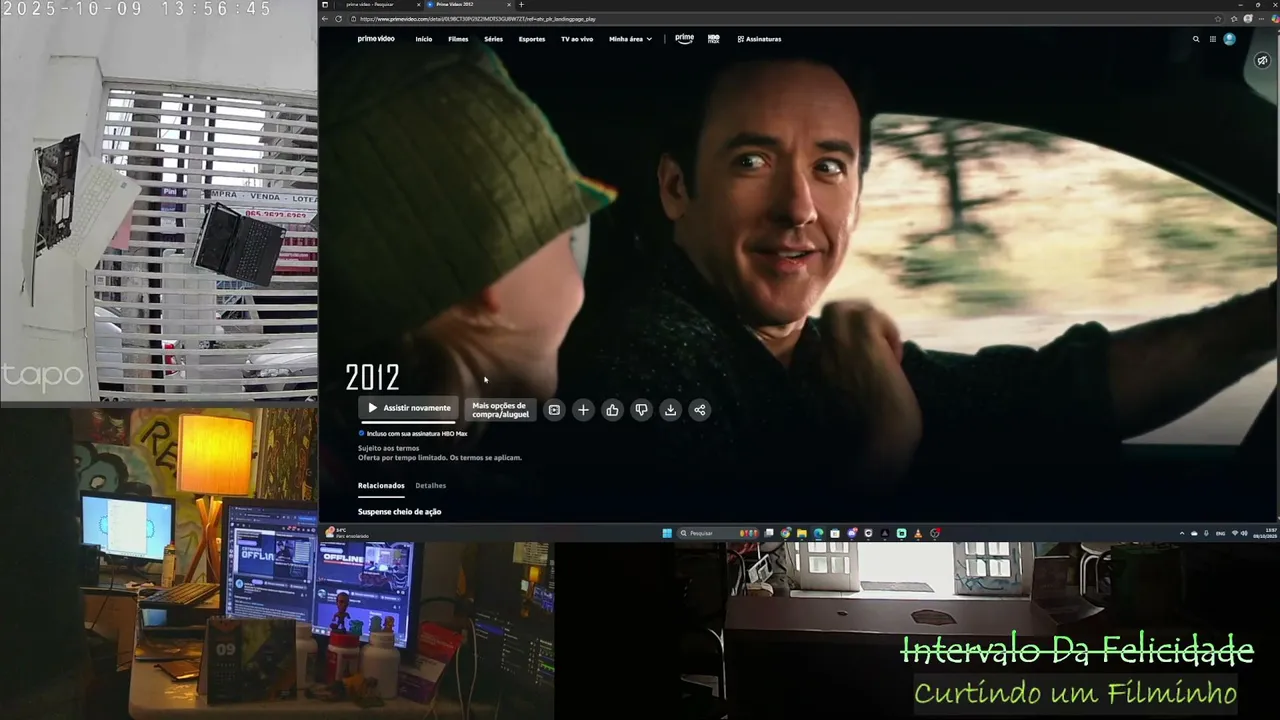Open the Séries section

point(493,39)
